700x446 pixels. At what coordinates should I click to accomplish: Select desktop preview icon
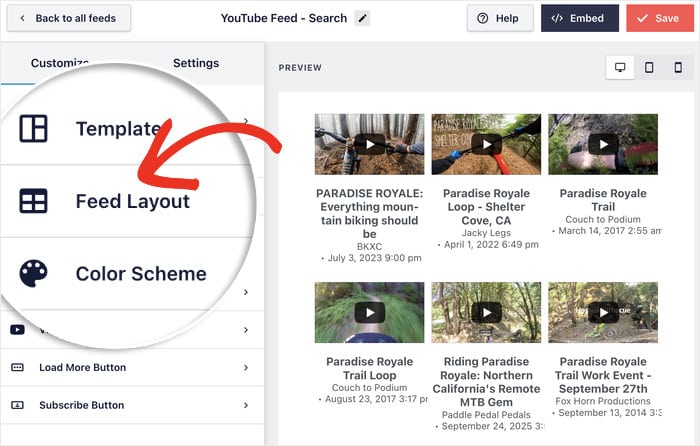[x=620, y=68]
